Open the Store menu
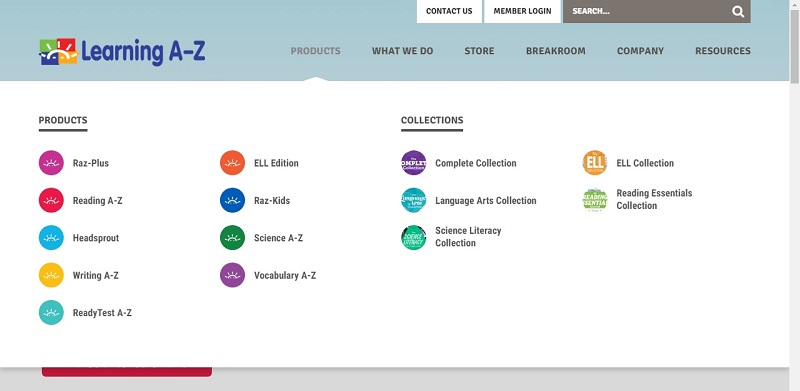Screen dimensions: 800x391 click(479, 51)
